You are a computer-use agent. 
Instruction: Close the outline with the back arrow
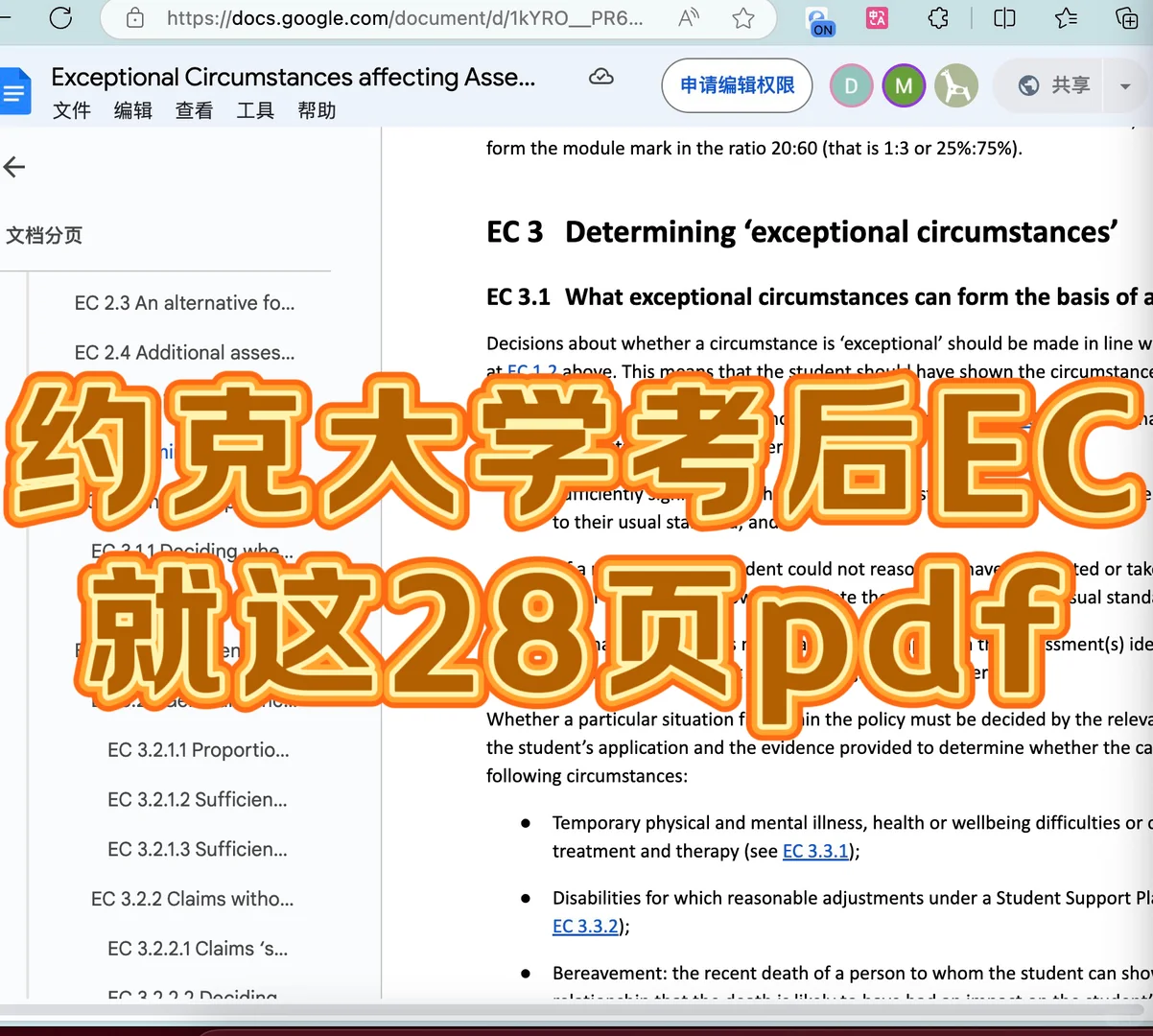click(x=14, y=167)
